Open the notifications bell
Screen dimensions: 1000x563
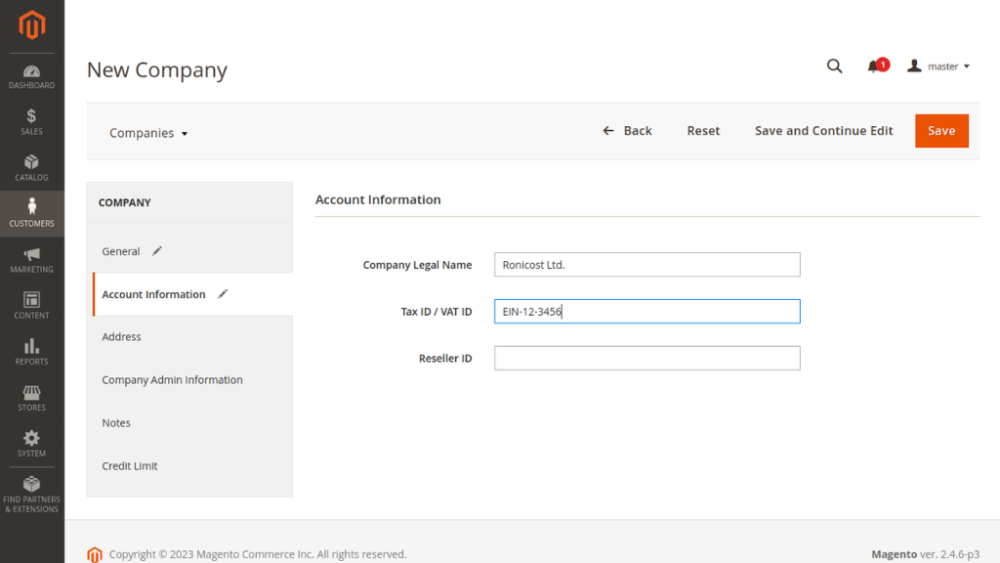pos(877,66)
